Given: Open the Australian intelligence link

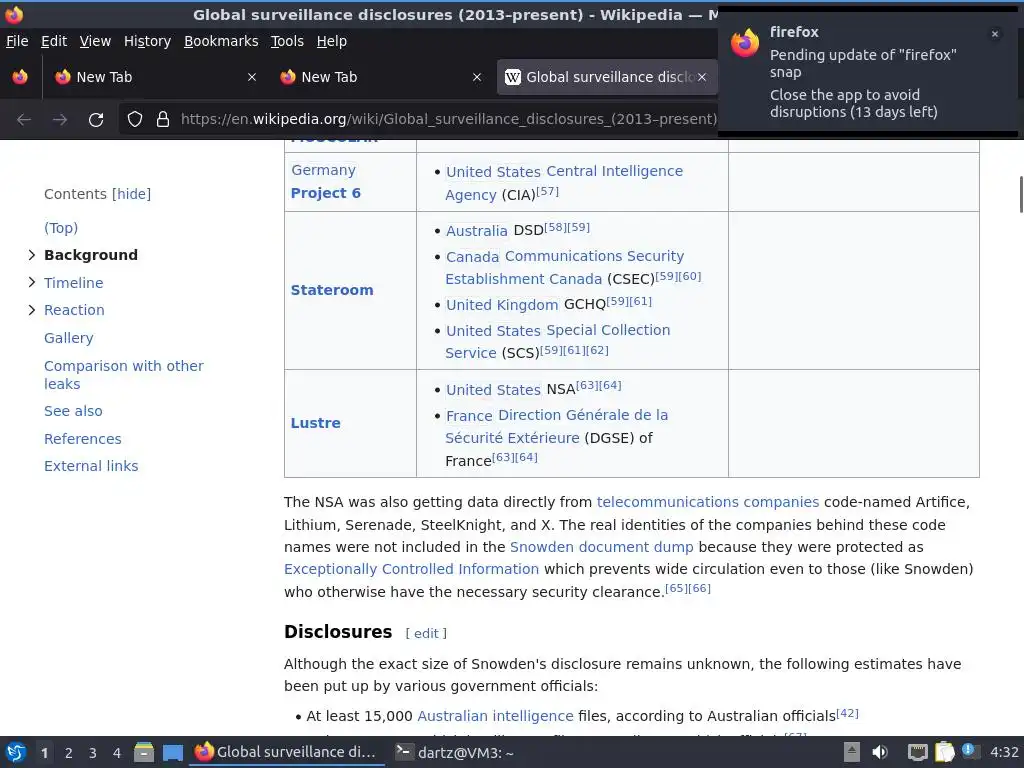Looking at the screenshot, I should coord(495,716).
